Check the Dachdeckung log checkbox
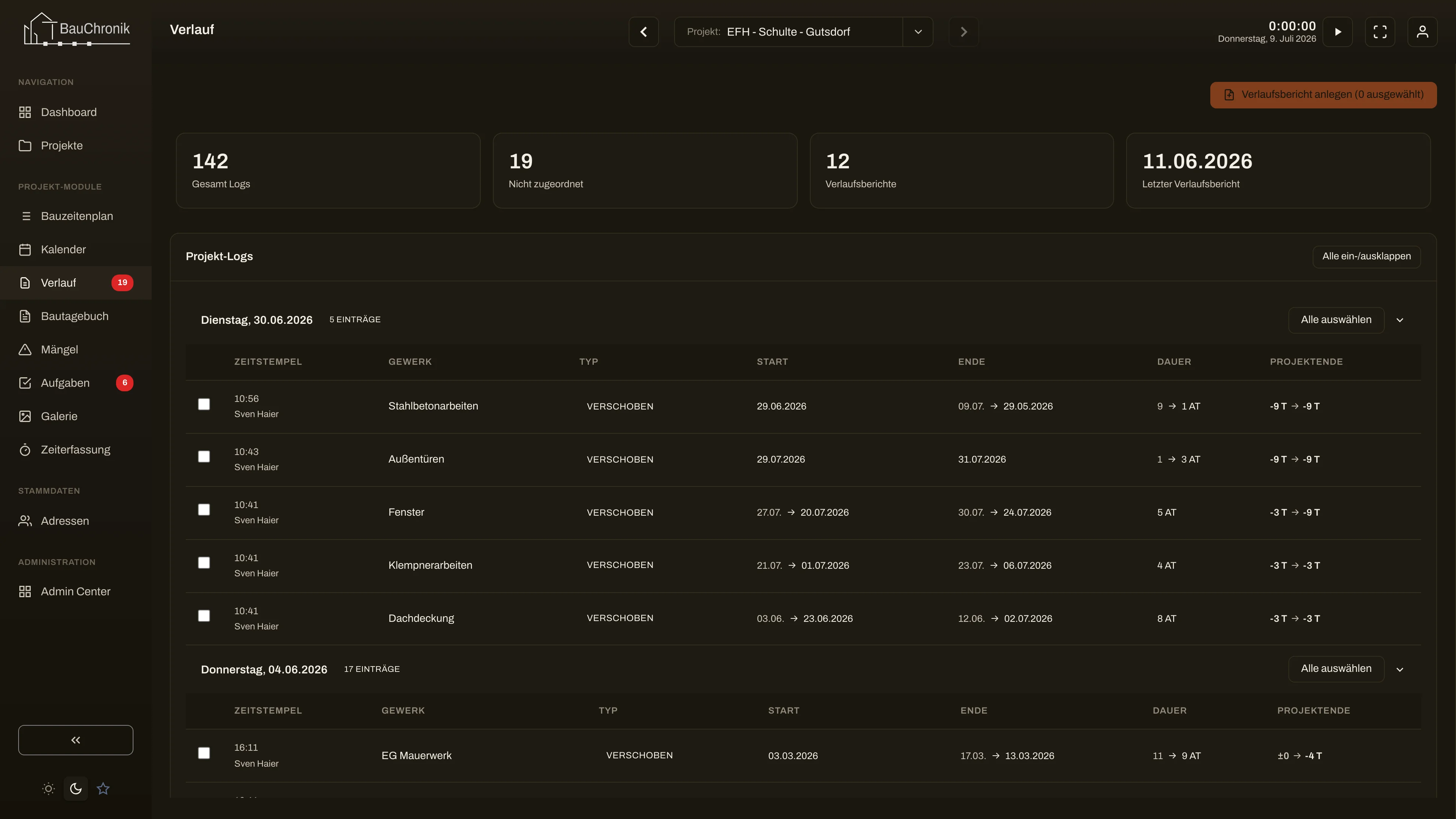This screenshot has height=819, width=1456. 204,616
